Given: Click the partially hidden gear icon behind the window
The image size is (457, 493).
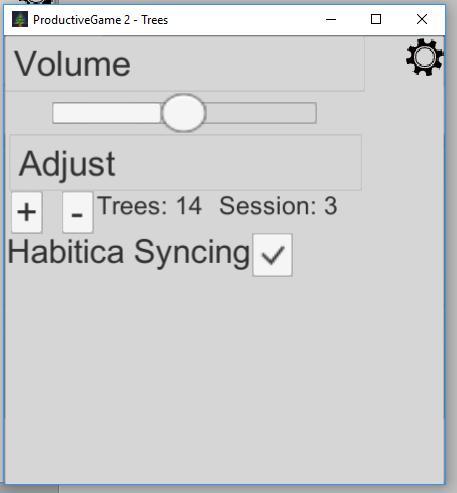Looking at the screenshot, I should click(36, 2).
